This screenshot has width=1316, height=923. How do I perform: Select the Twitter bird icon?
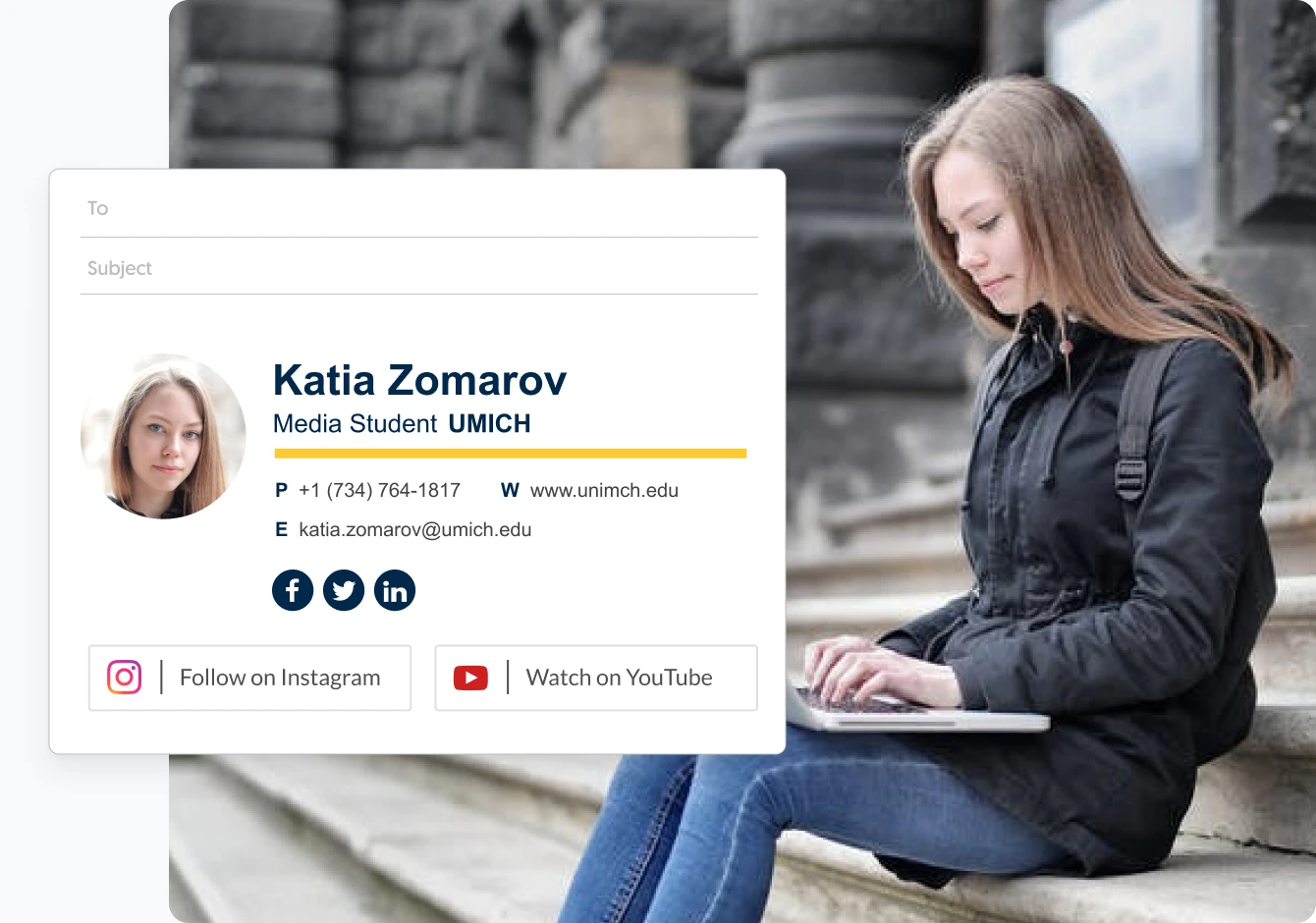344,589
